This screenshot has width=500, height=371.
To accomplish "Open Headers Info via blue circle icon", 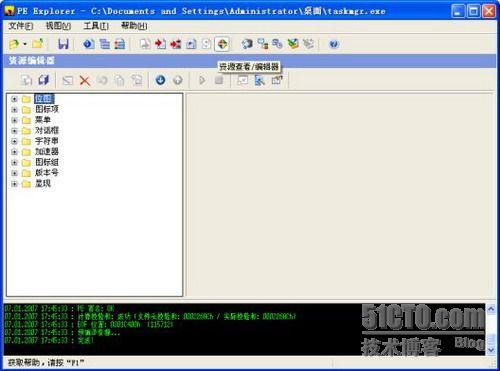I will click(x=88, y=44).
